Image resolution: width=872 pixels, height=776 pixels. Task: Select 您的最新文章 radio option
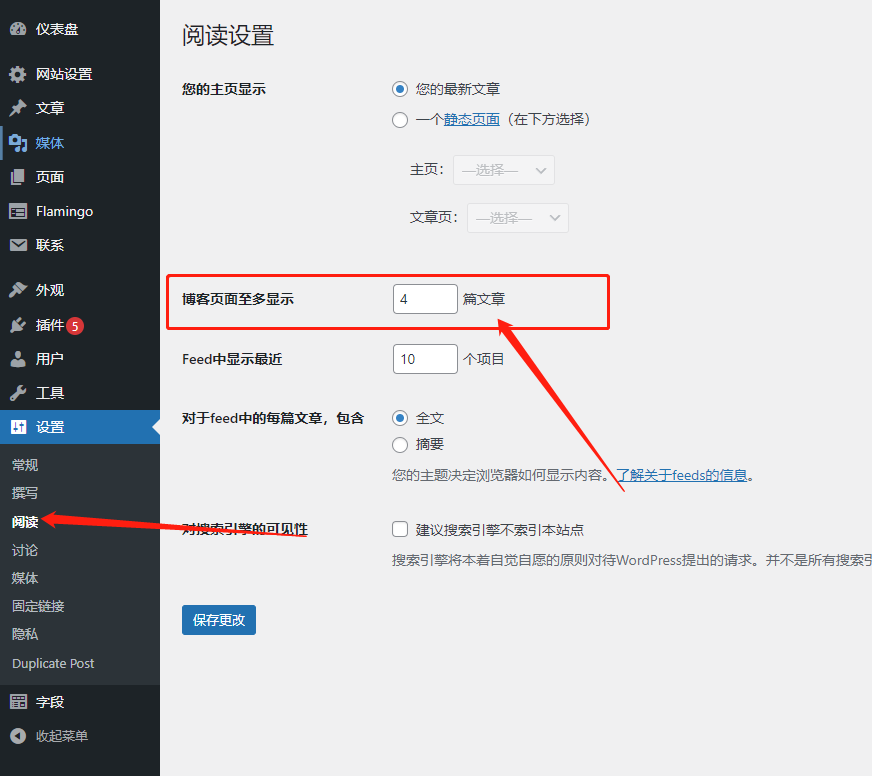pyautogui.click(x=400, y=89)
